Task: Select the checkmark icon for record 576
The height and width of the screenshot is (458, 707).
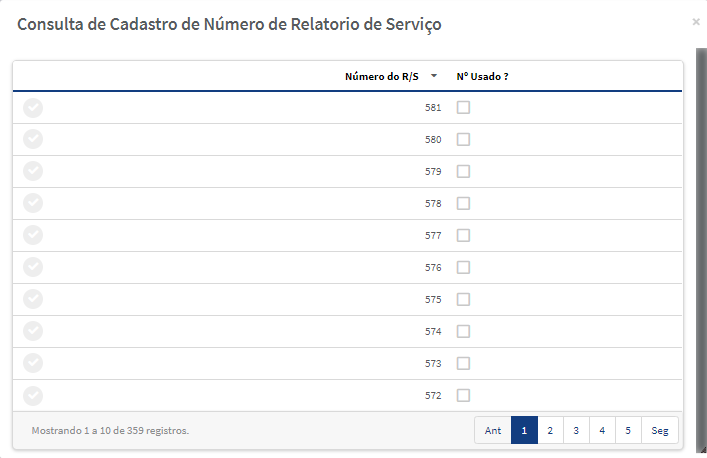Action: point(33,267)
